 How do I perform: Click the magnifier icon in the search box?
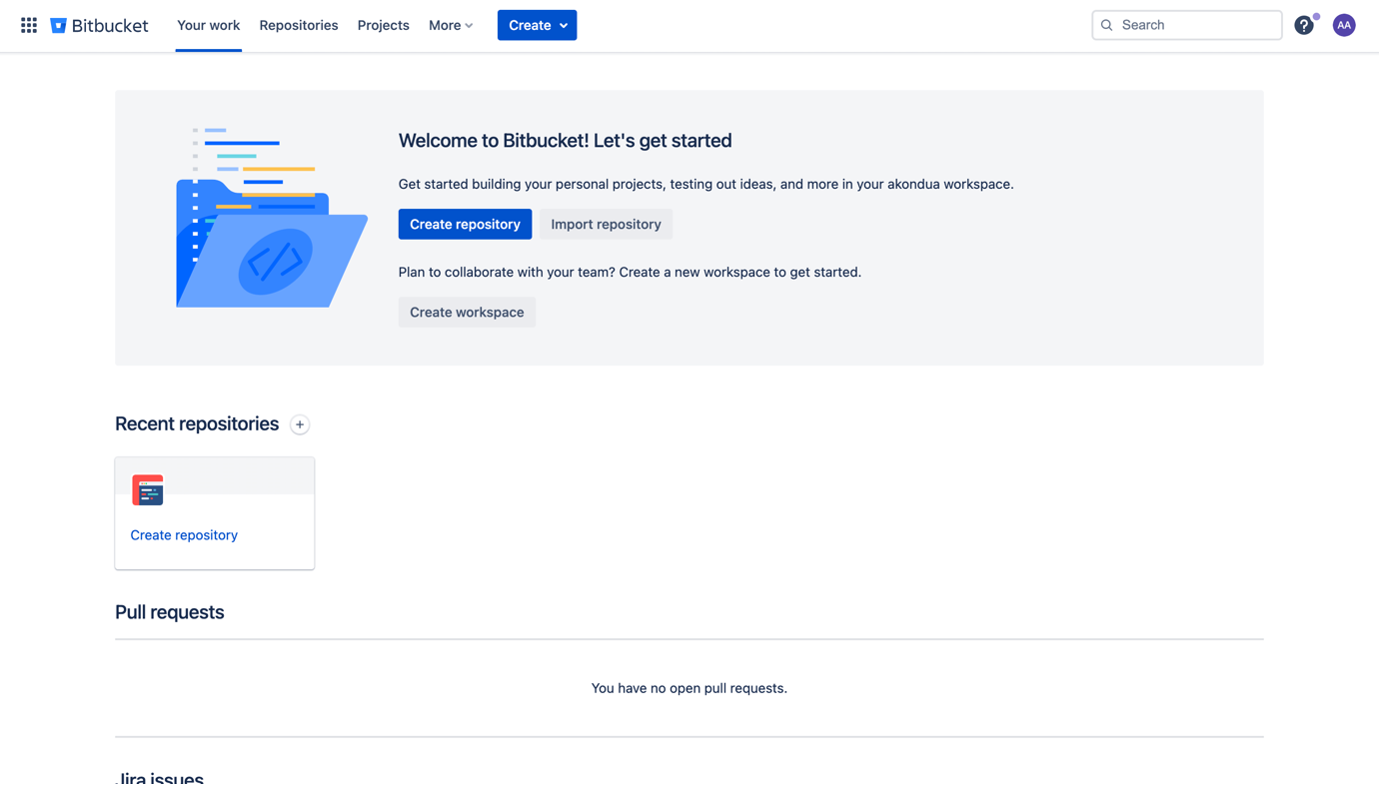point(1107,25)
